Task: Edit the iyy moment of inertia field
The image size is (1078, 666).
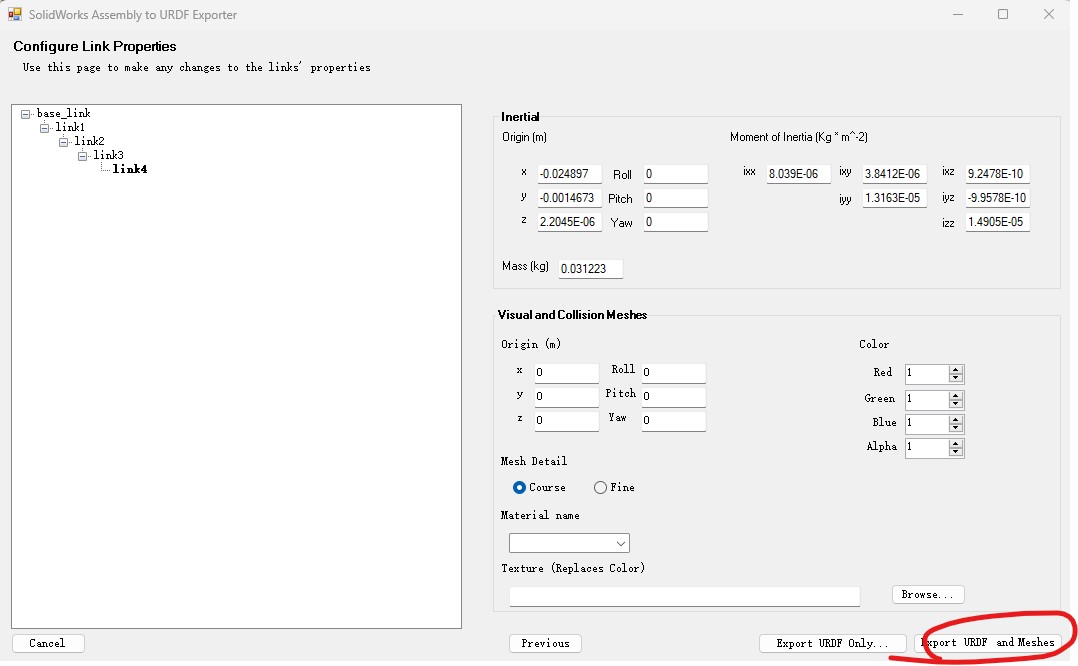Action: click(x=894, y=198)
